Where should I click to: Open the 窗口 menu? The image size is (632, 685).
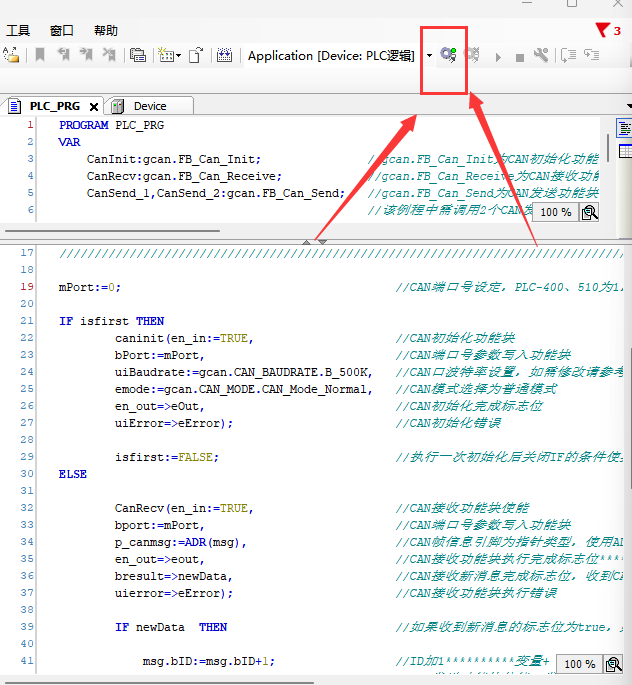point(61,31)
